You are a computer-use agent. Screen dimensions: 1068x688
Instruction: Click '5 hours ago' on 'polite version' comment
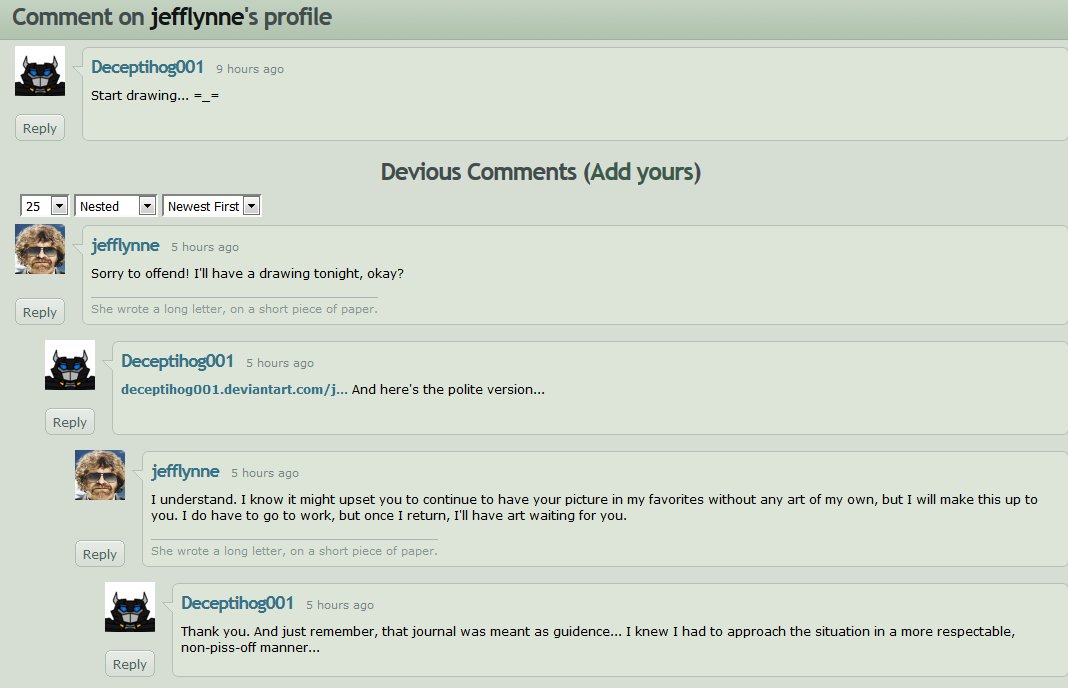coord(280,363)
